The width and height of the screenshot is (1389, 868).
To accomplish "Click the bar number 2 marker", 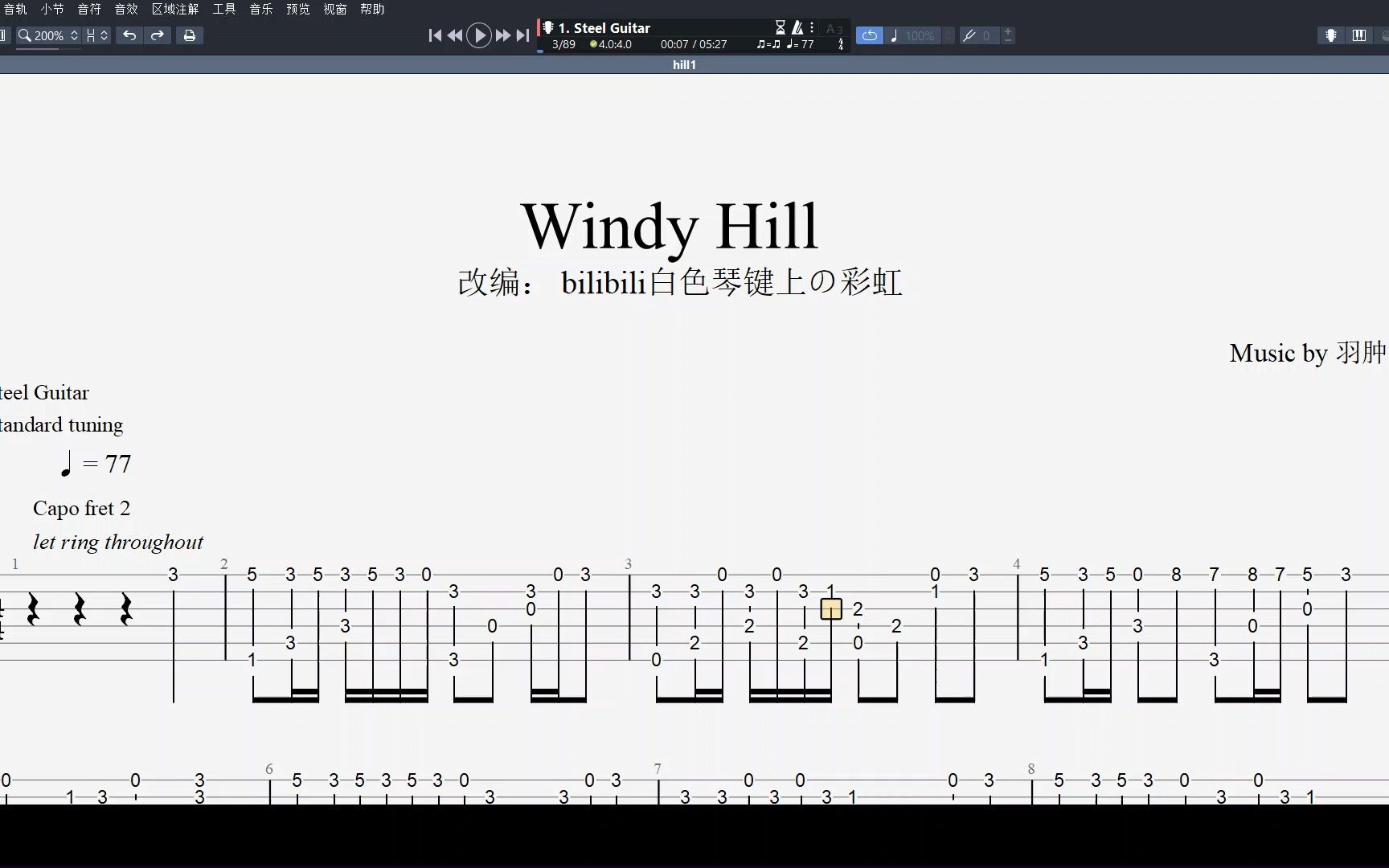I will click(224, 564).
